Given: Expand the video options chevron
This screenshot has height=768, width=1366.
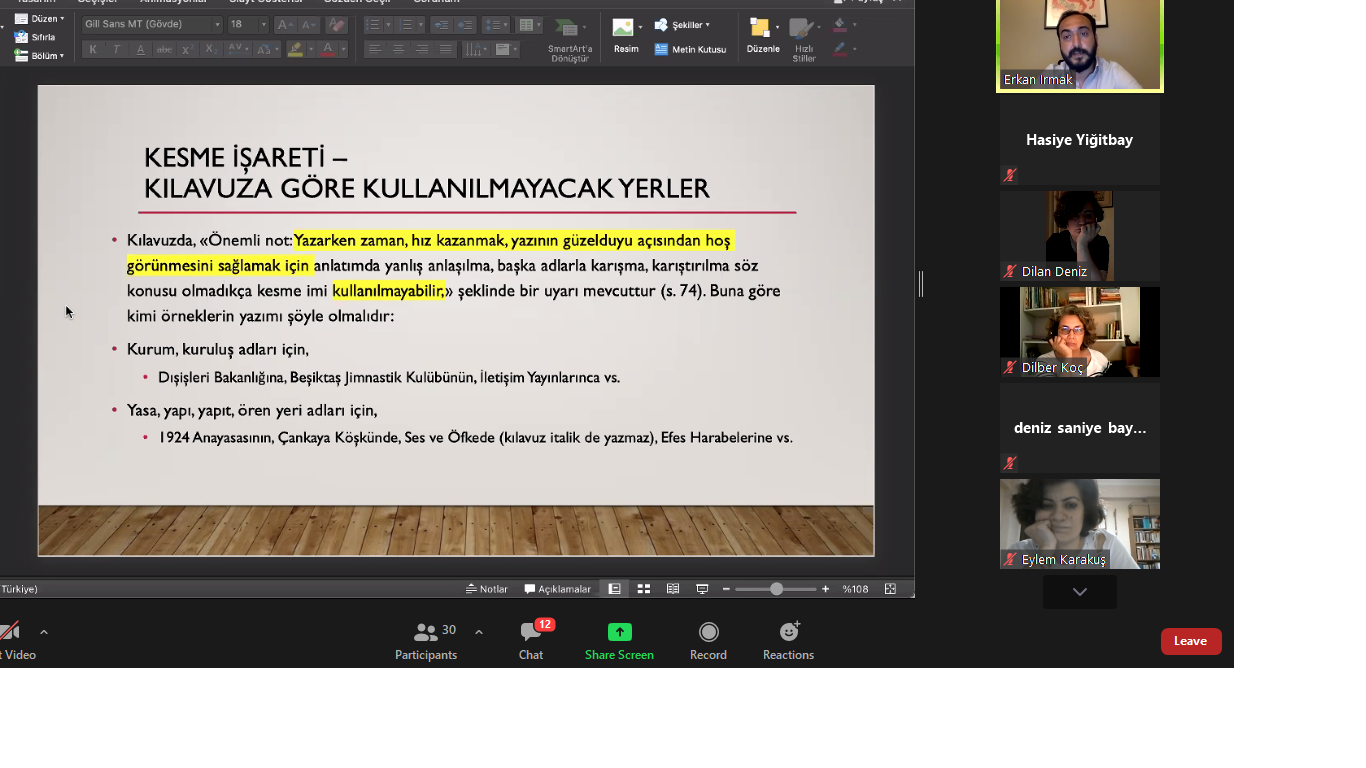Looking at the screenshot, I should pyautogui.click(x=44, y=632).
